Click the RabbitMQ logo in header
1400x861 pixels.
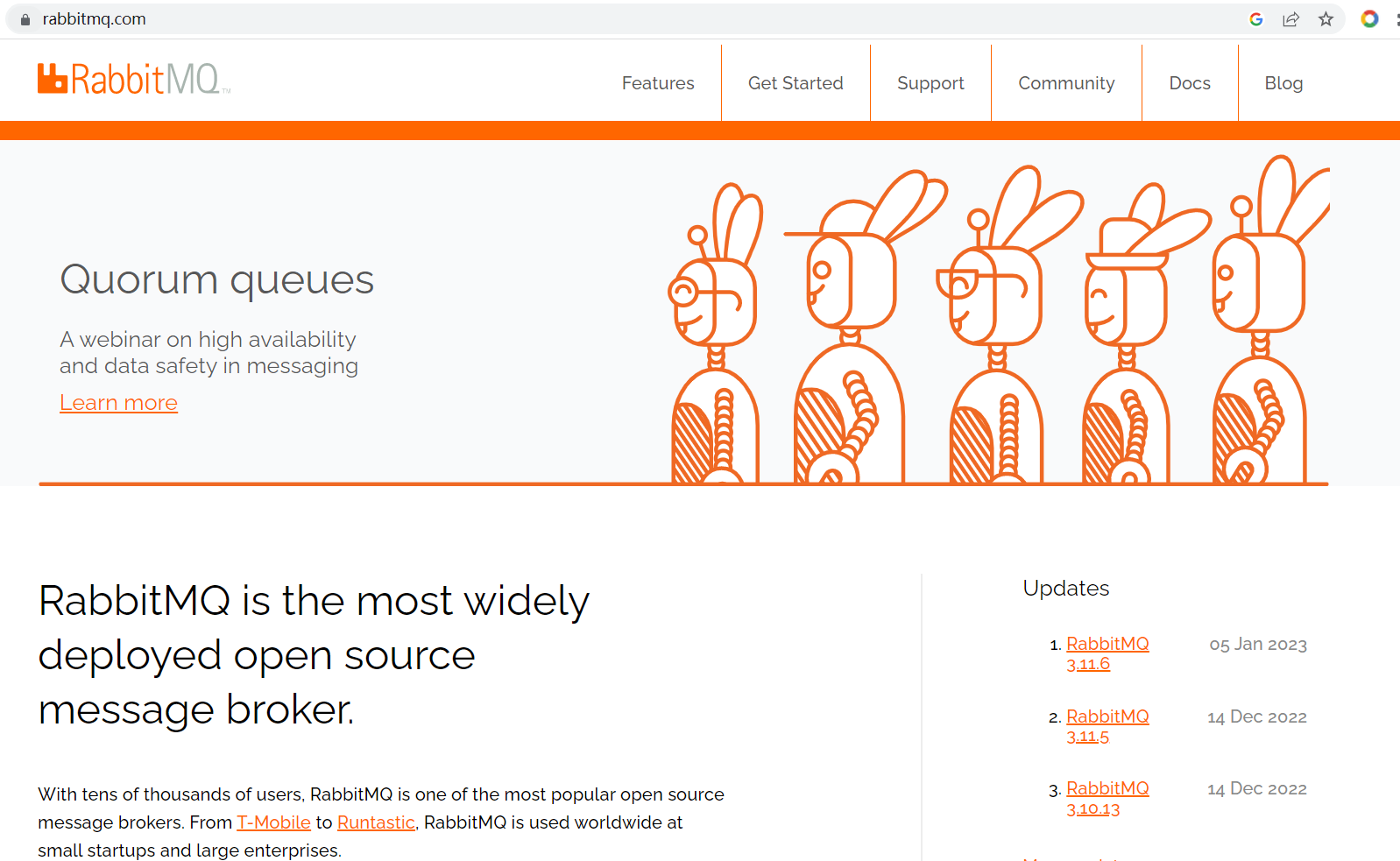[134, 79]
